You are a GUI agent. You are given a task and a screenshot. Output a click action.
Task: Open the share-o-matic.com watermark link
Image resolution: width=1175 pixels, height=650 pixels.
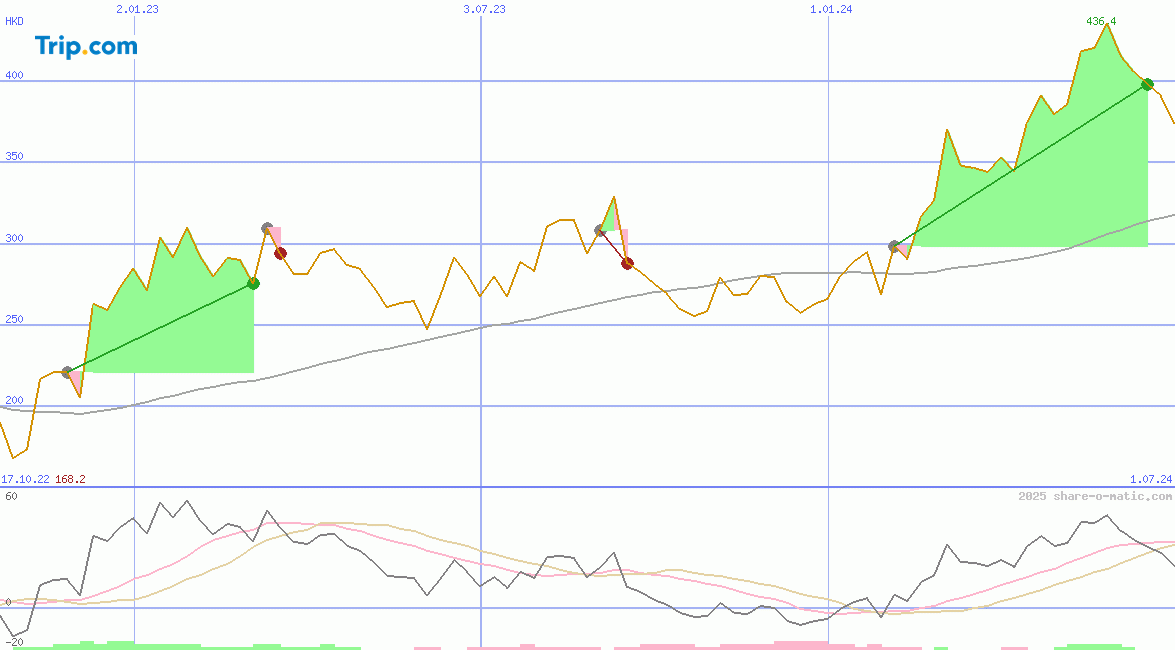tap(1095, 496)
